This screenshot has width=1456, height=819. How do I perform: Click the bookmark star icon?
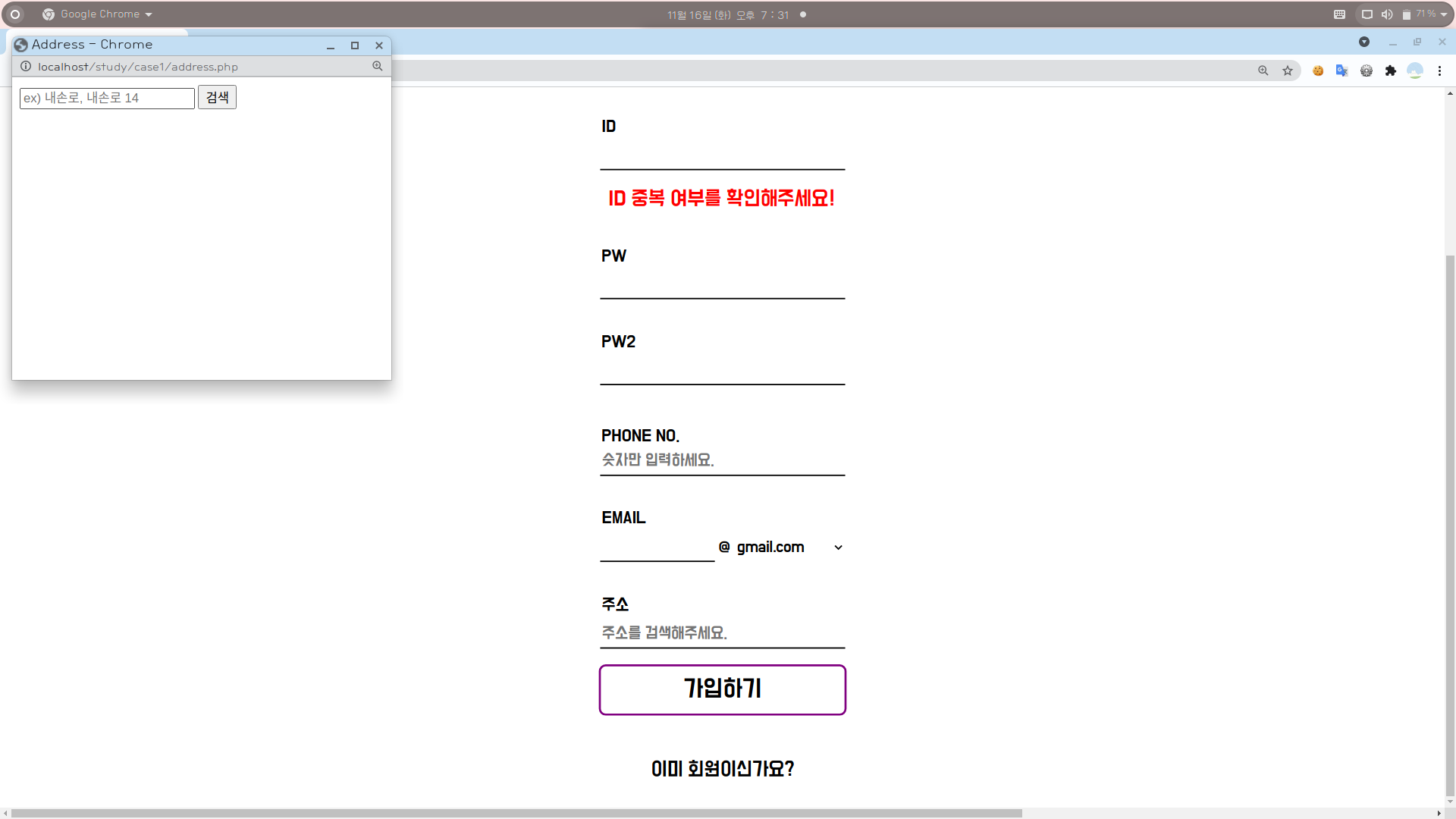tap(1288, 71)
